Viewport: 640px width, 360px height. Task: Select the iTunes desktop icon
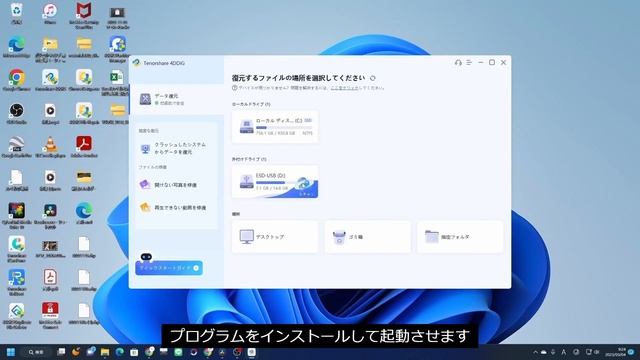(x=50, y=13)
